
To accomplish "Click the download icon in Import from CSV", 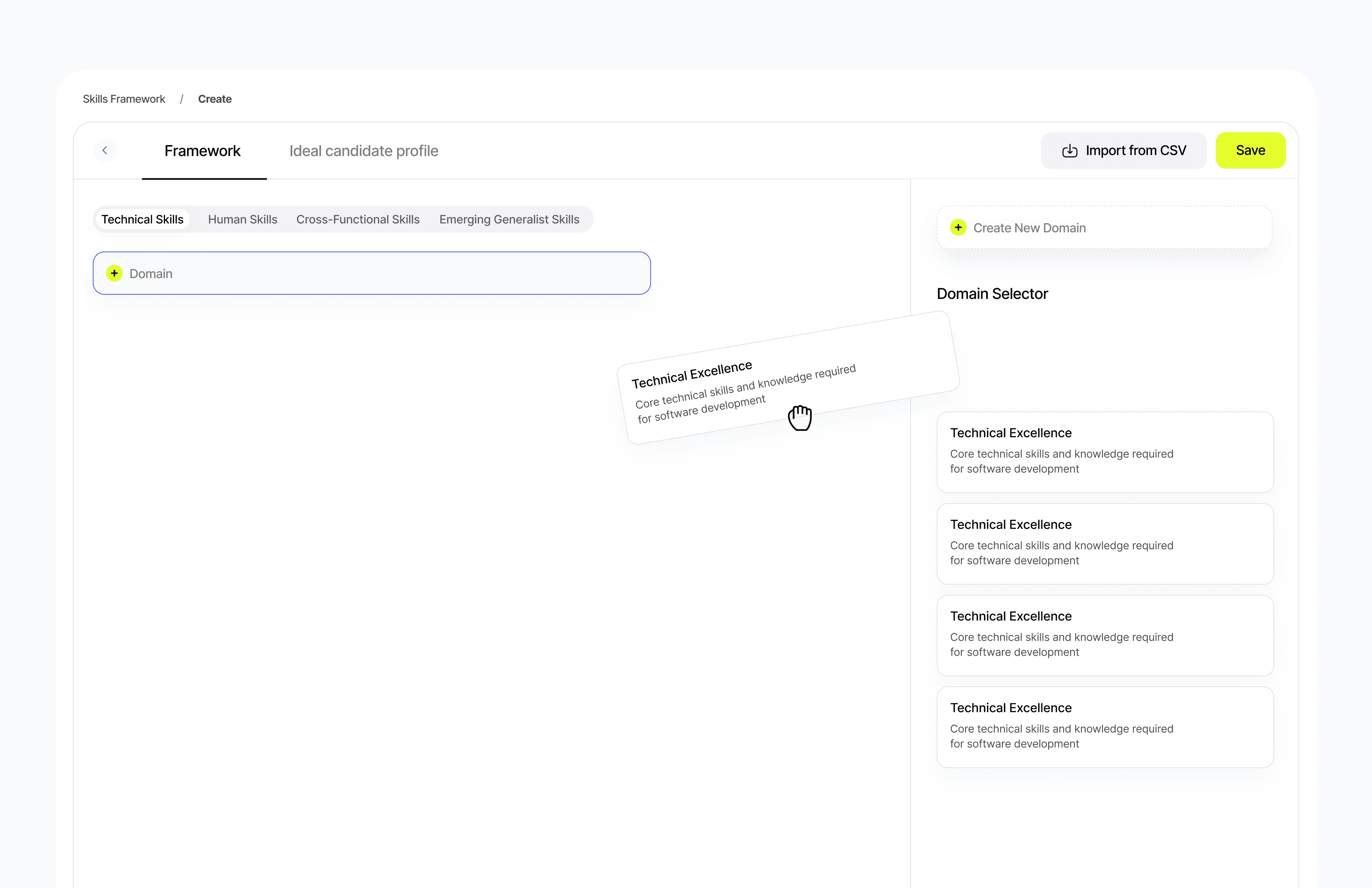I will coord(1070,150).
